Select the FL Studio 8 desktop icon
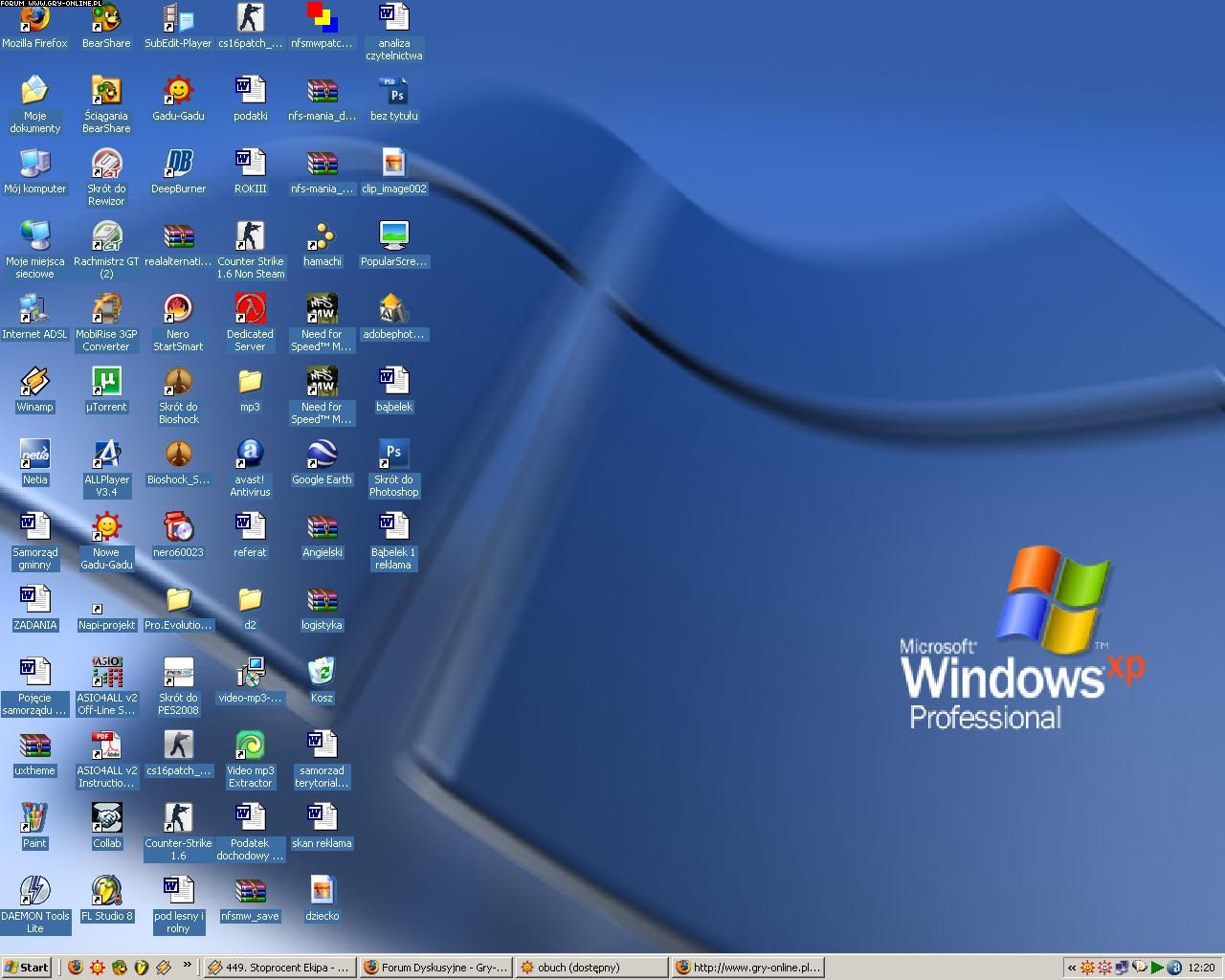1225x980 pixels. (x=106, y=899)
